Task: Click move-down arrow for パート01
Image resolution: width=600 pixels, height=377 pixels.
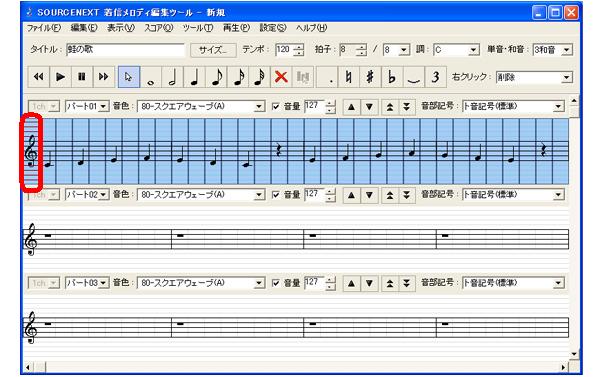Action: [x=369, y=107]
